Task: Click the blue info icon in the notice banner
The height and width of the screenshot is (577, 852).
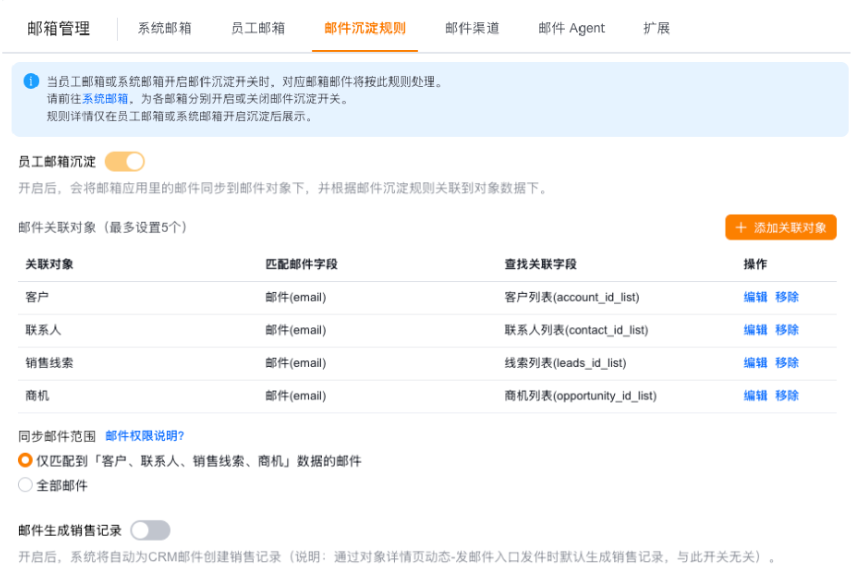Action: [x=31, y=81]
